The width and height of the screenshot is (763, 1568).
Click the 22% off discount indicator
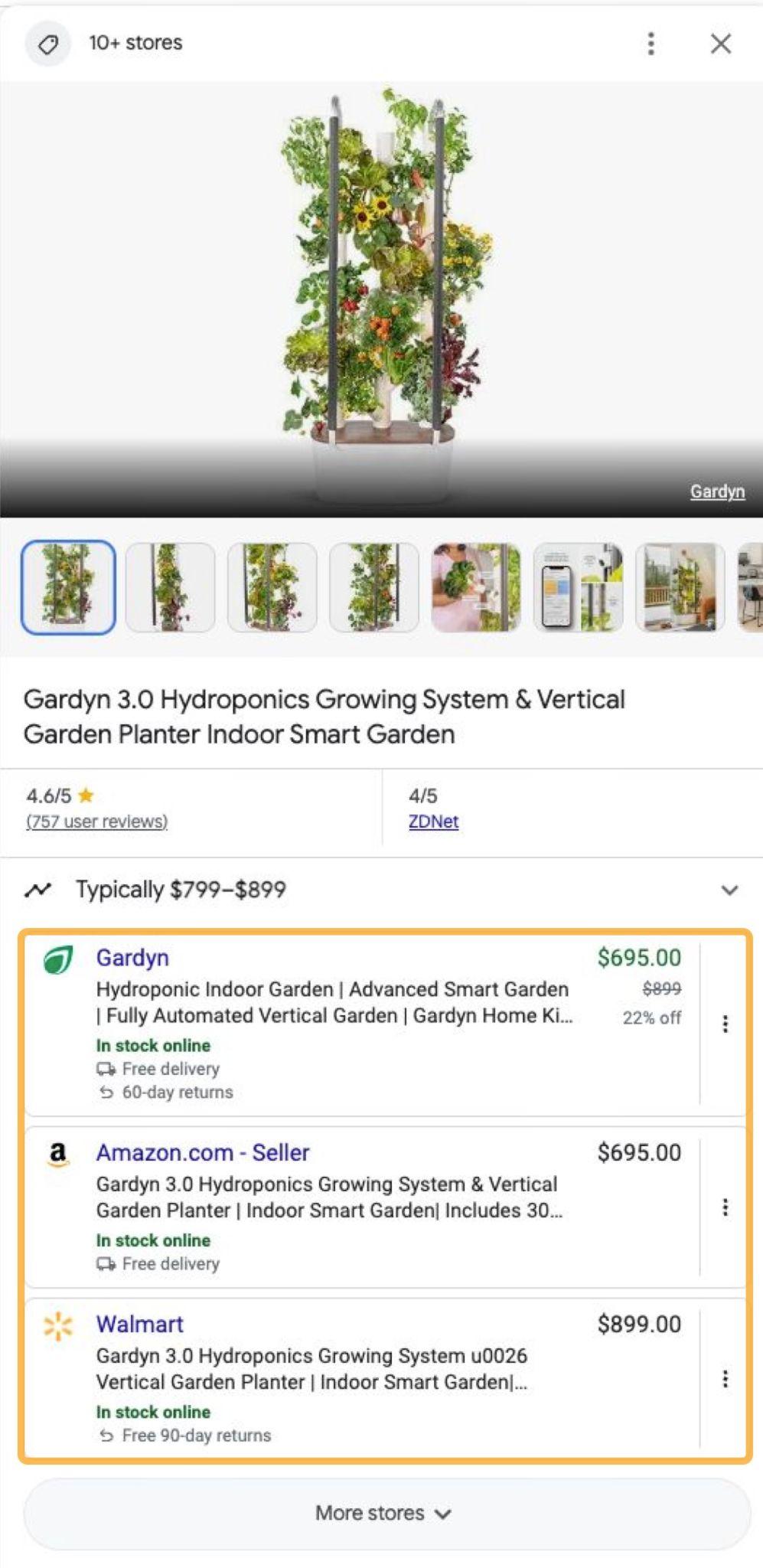pos(653,1018)
